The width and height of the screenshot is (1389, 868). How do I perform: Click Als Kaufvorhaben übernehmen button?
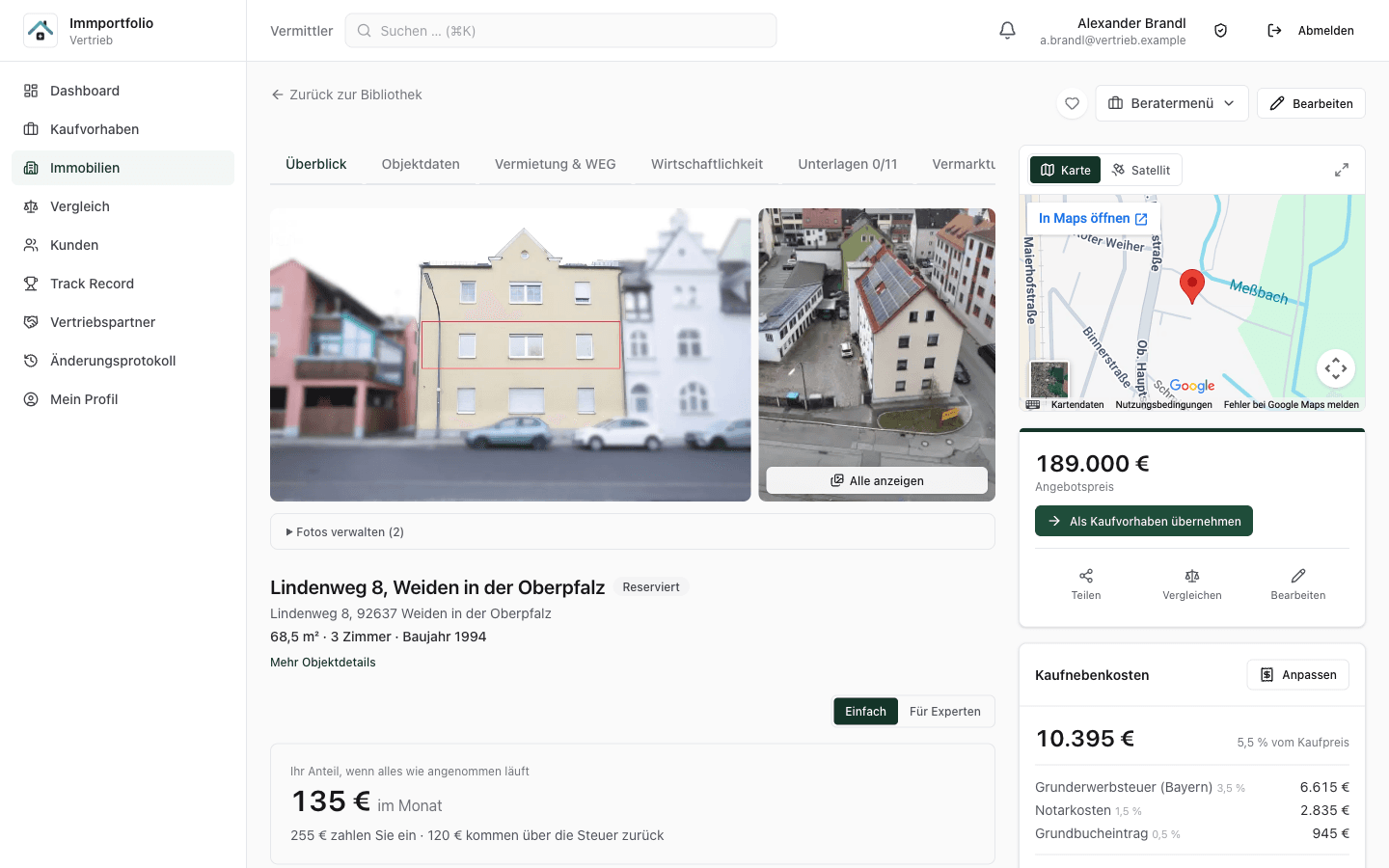(x=1144, y=521)
